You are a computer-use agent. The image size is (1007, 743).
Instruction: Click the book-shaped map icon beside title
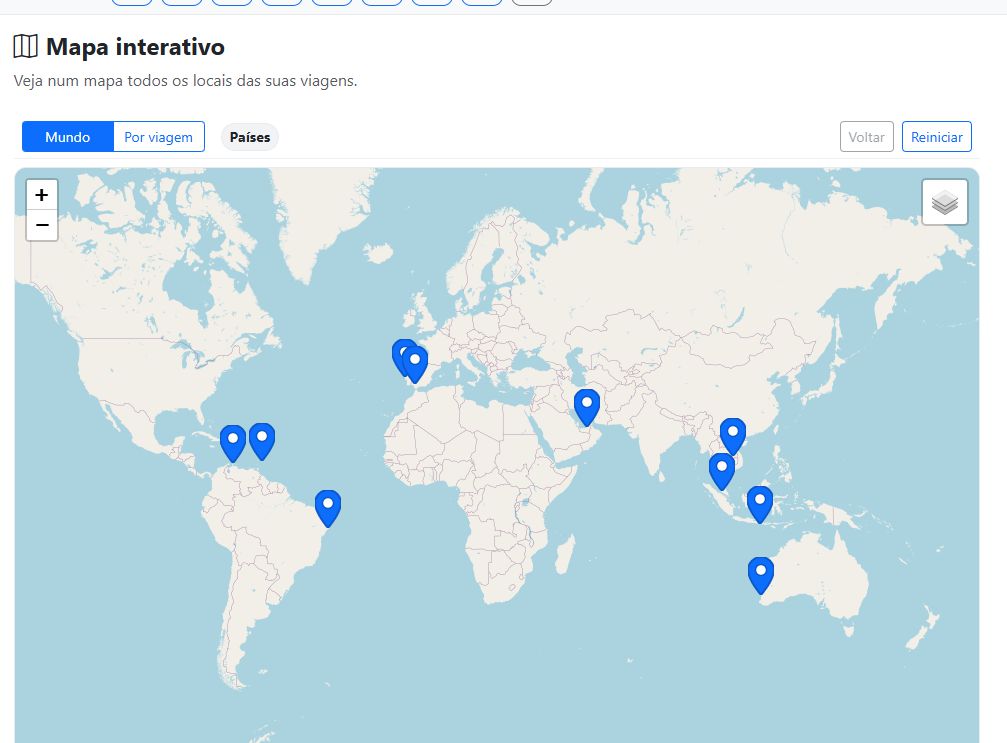[x=26, y=46]
